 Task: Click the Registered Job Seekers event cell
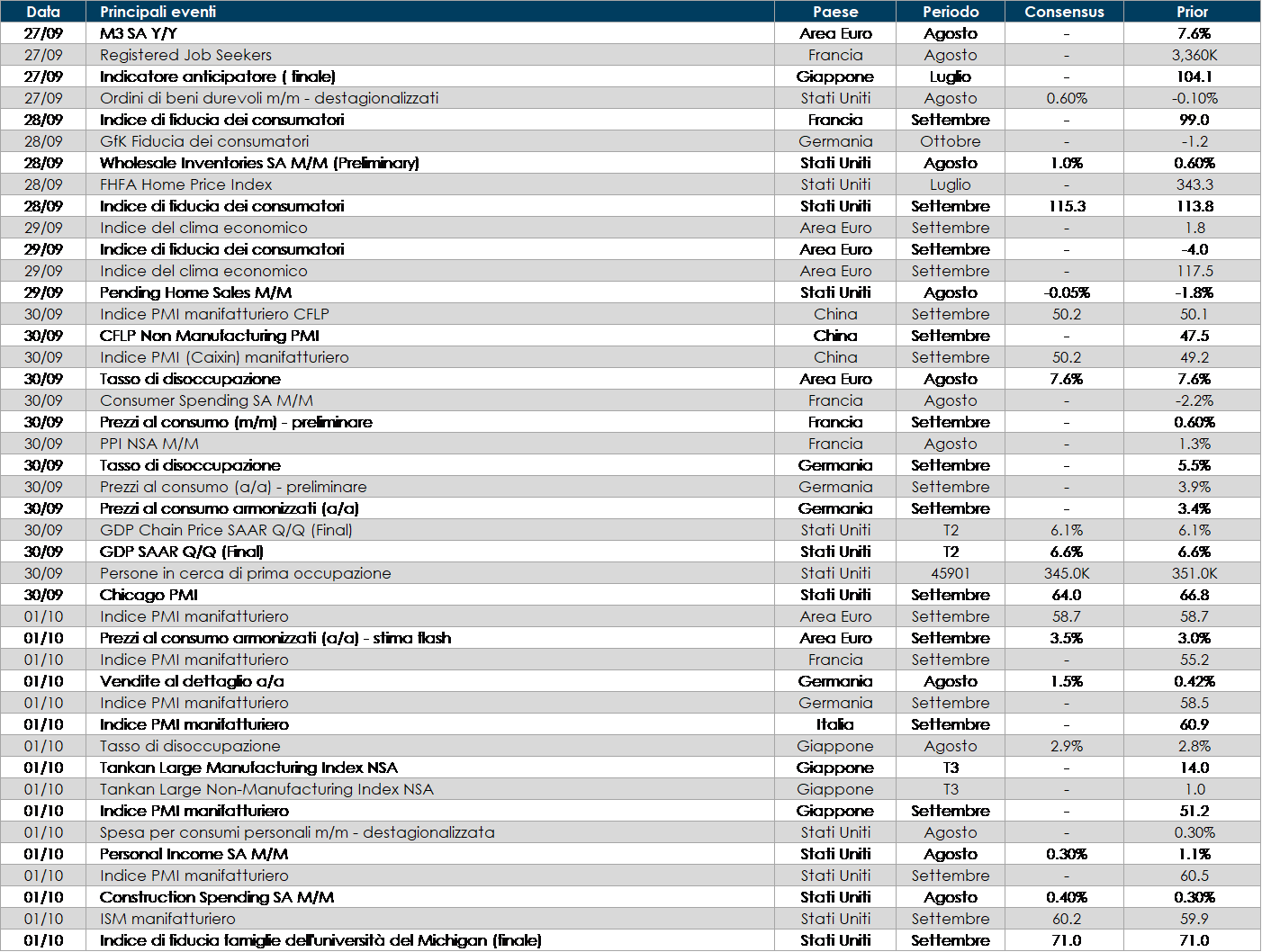tap(185, 55)
